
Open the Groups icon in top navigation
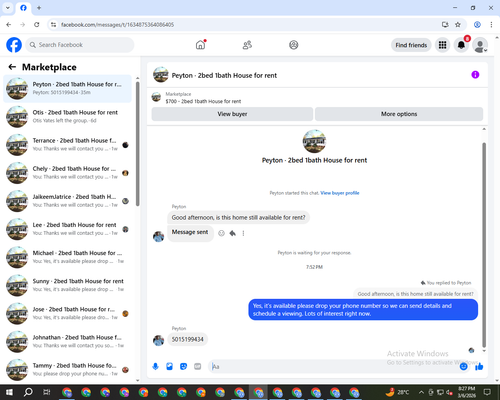click(294, 45)
